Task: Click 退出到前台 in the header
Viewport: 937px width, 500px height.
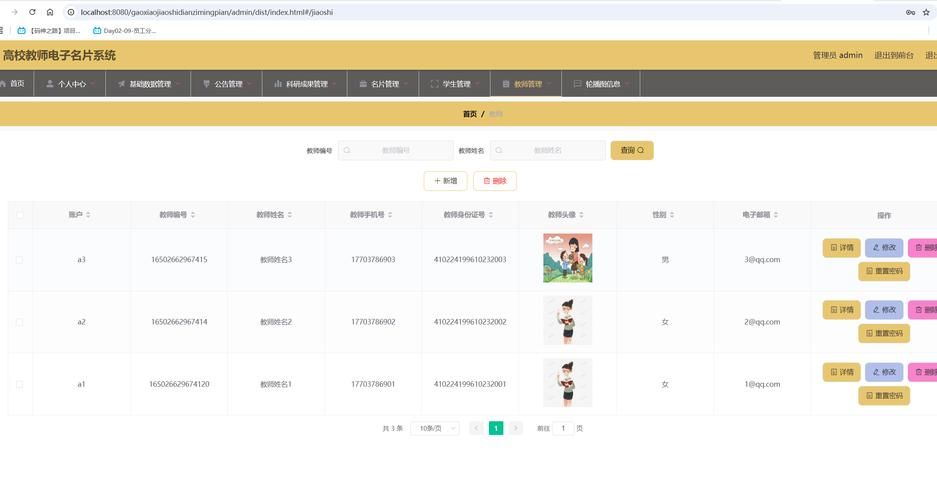Action: (893, 55)
